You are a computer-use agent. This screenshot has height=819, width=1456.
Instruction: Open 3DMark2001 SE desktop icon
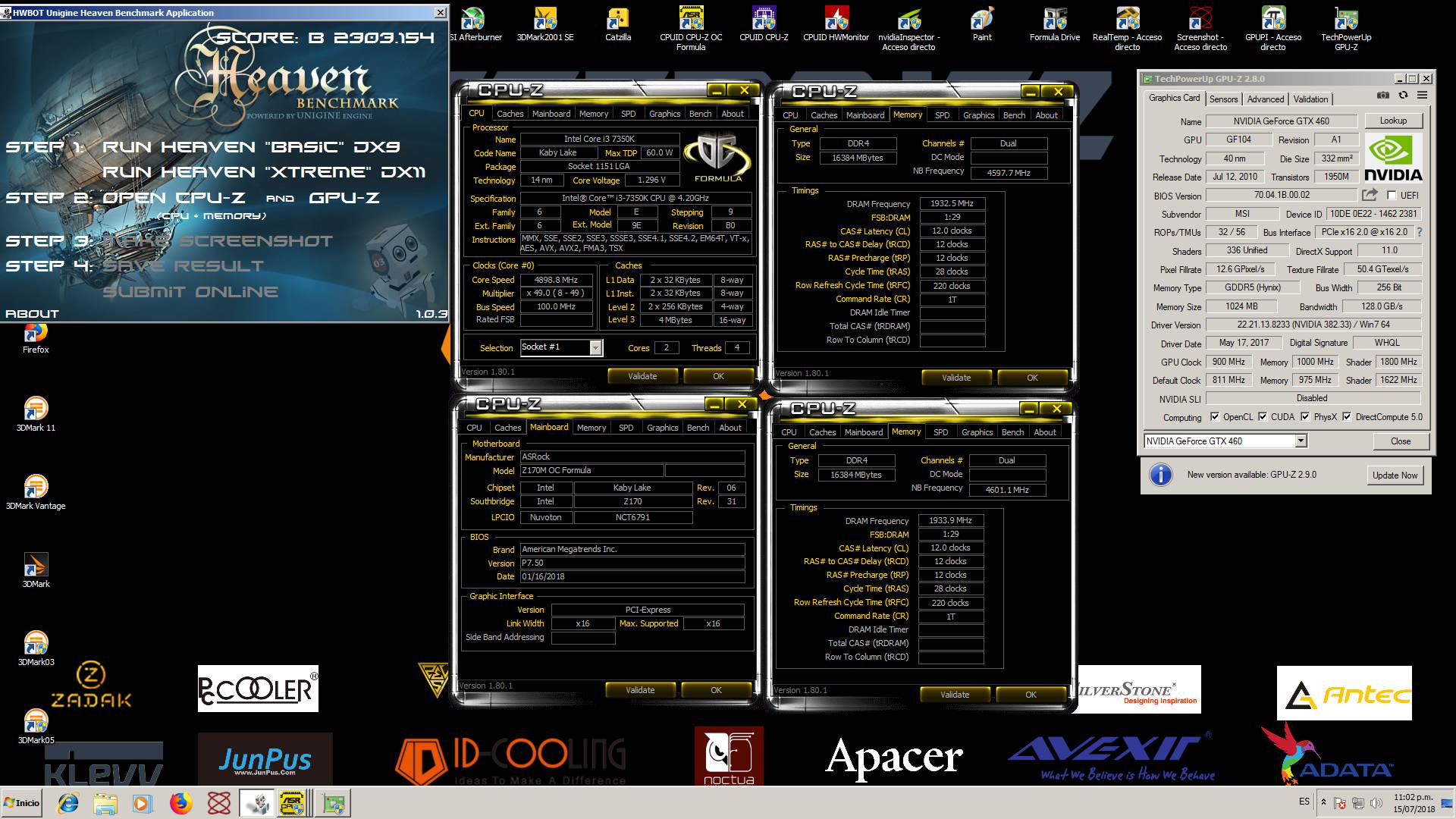545,24
